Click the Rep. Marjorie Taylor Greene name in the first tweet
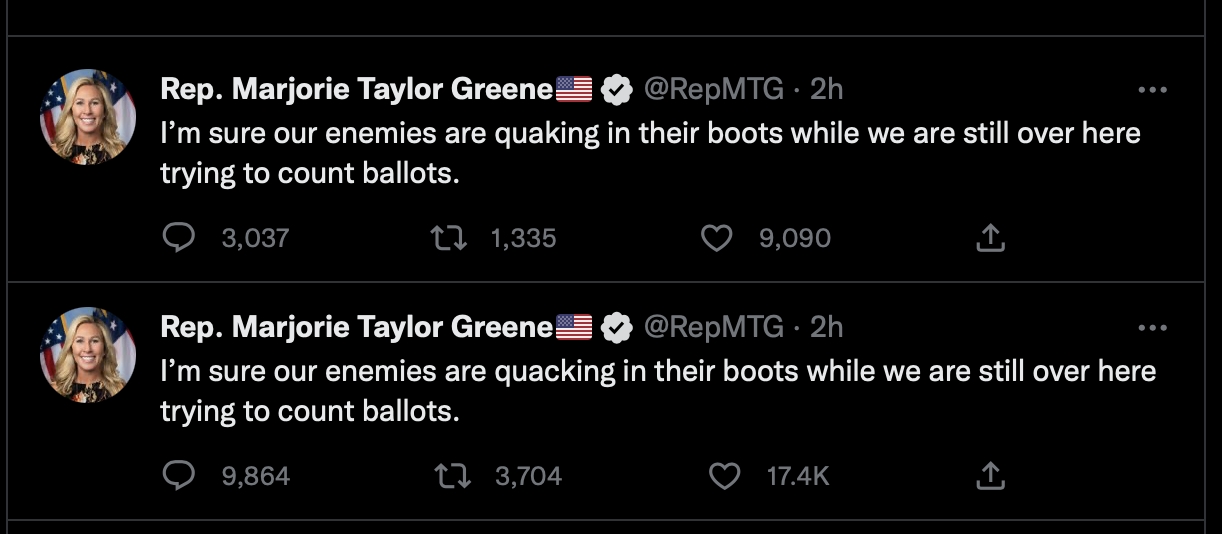 coord(357,90)
